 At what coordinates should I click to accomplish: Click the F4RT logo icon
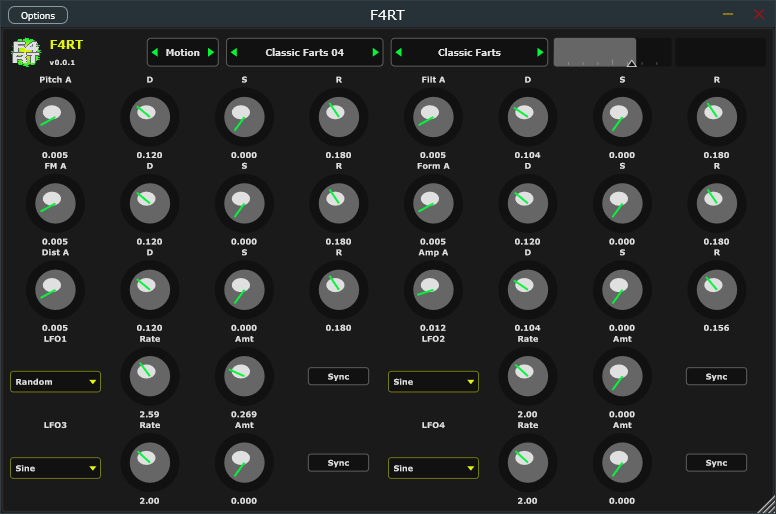tap(26, 52)
